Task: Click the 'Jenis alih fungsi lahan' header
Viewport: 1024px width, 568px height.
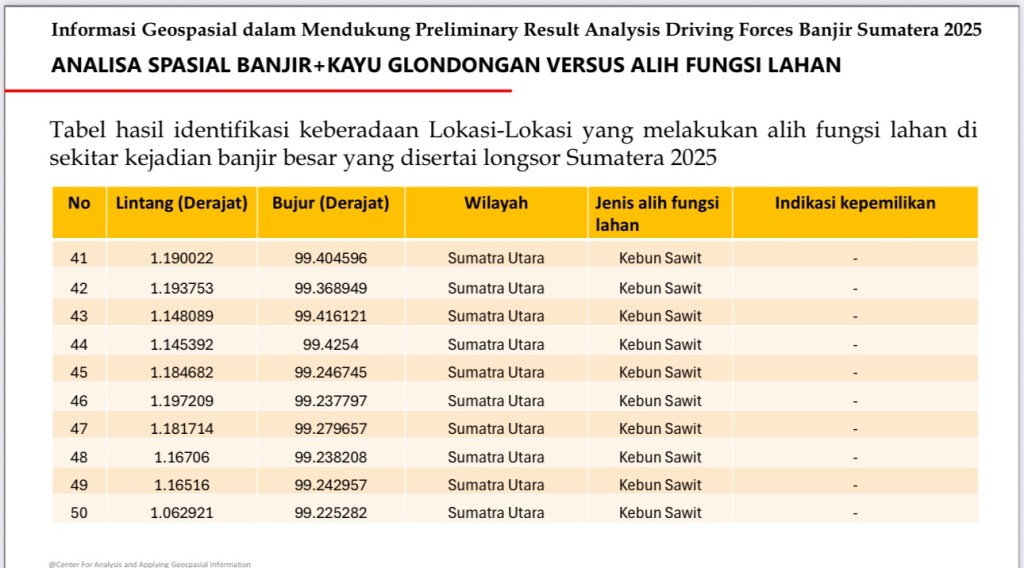Action: [658, 213]
